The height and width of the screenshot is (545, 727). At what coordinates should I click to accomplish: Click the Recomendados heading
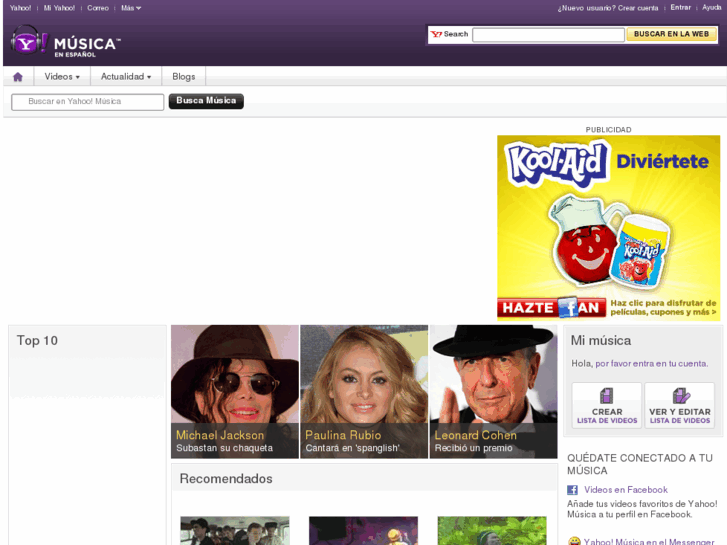[226, 479]
